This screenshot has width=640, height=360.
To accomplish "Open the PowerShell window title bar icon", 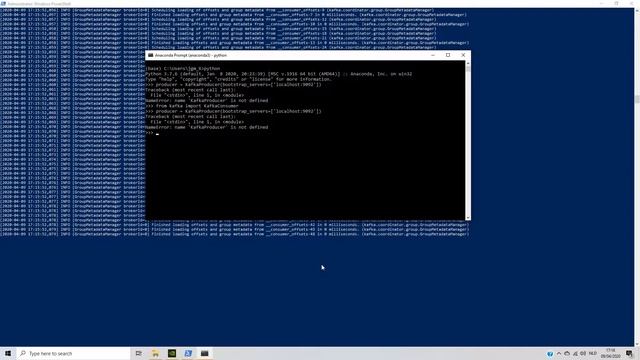I will tap(3, 3).
